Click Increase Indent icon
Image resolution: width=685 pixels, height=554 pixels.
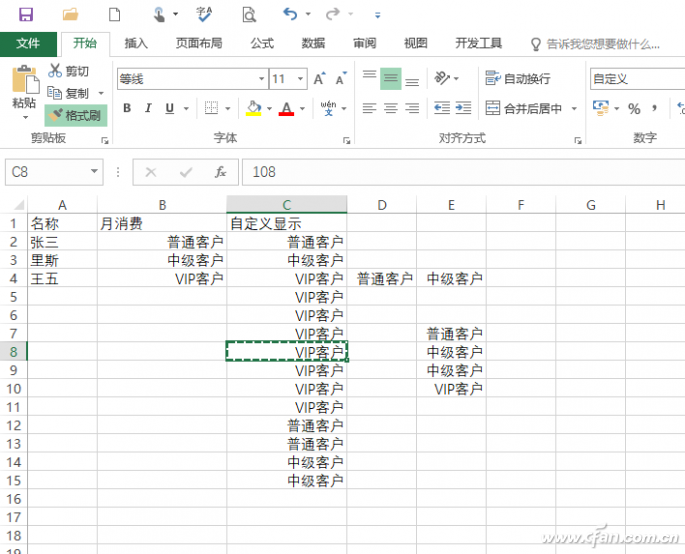[463, 108]
